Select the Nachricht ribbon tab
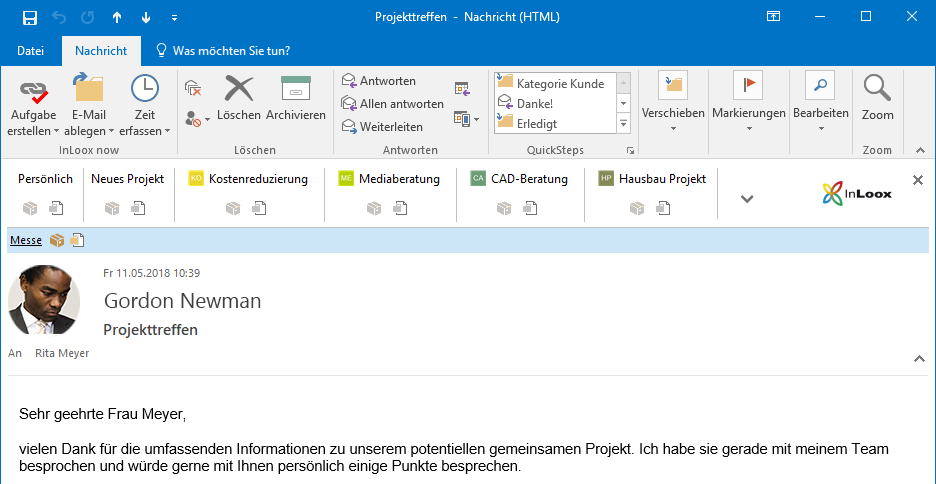Viewport: 936px width, 484px height. point(101,51)
